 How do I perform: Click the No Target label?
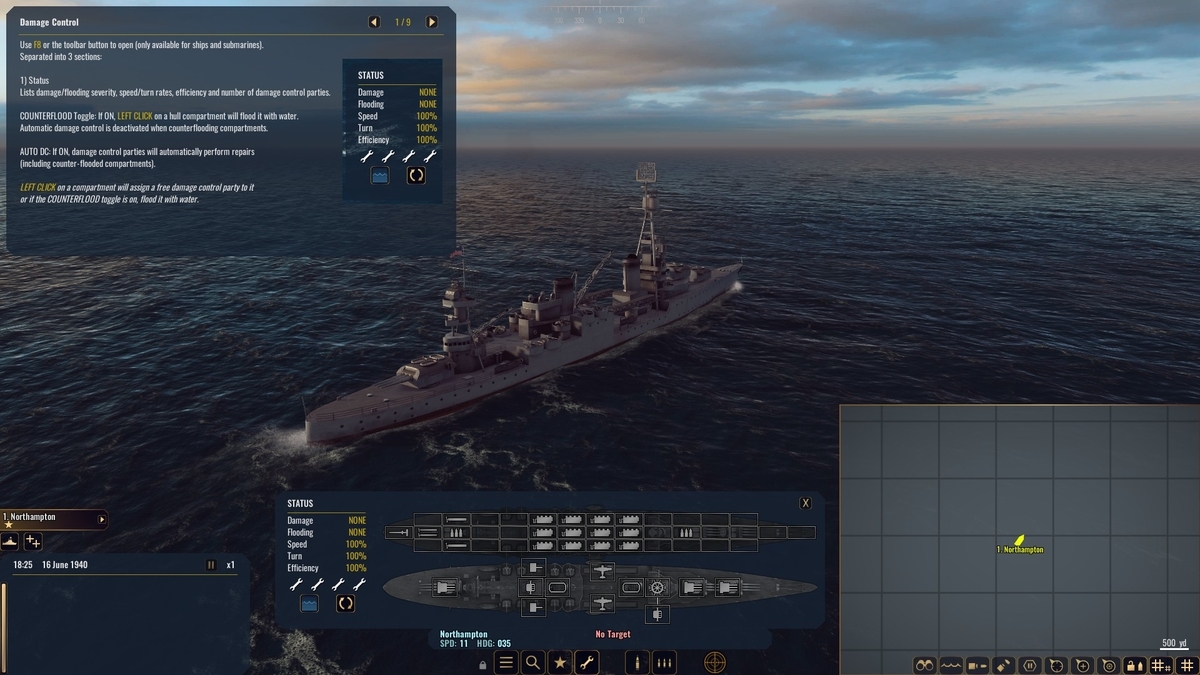coord(613,634)
